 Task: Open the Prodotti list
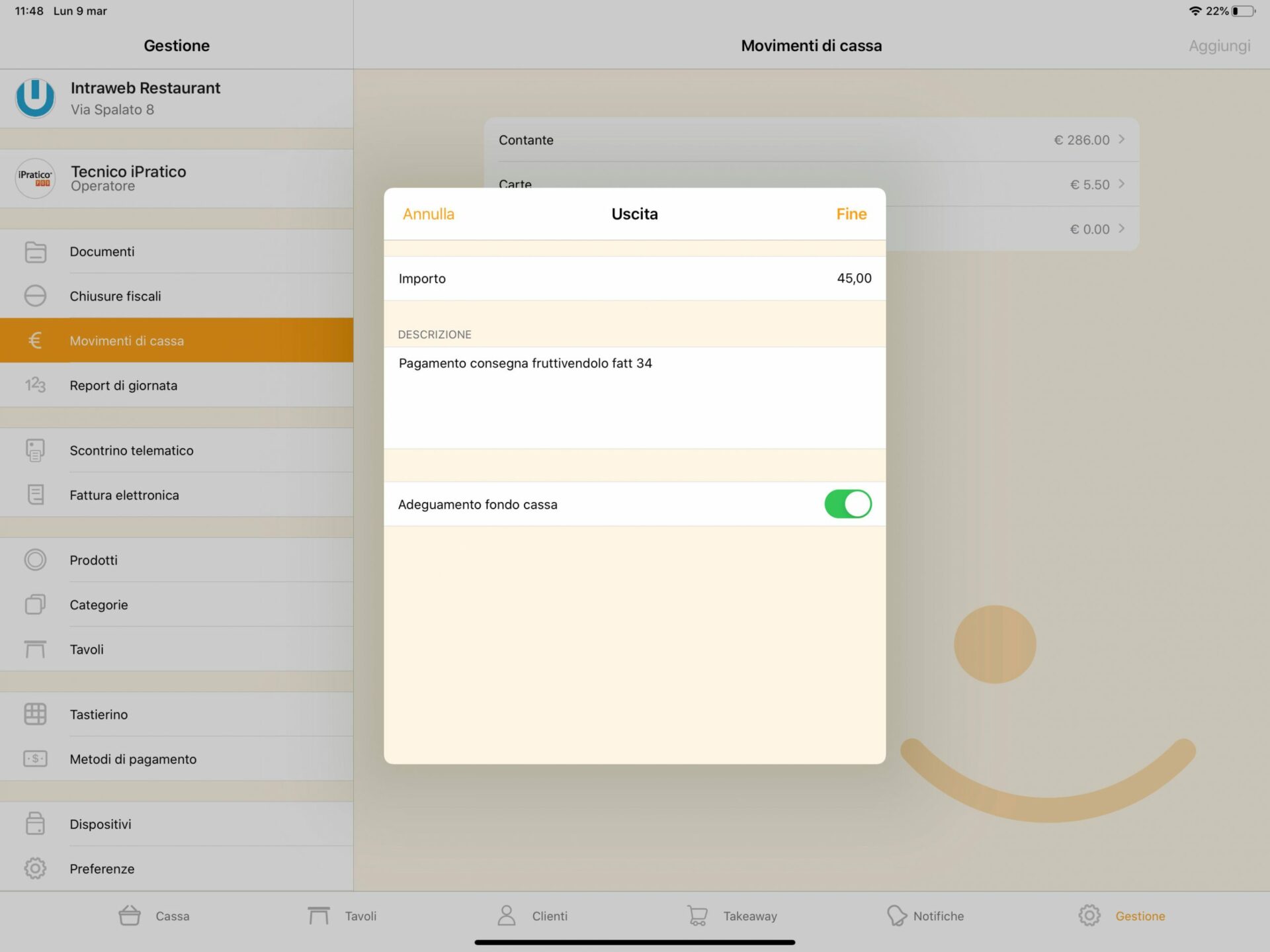(177, 560)
